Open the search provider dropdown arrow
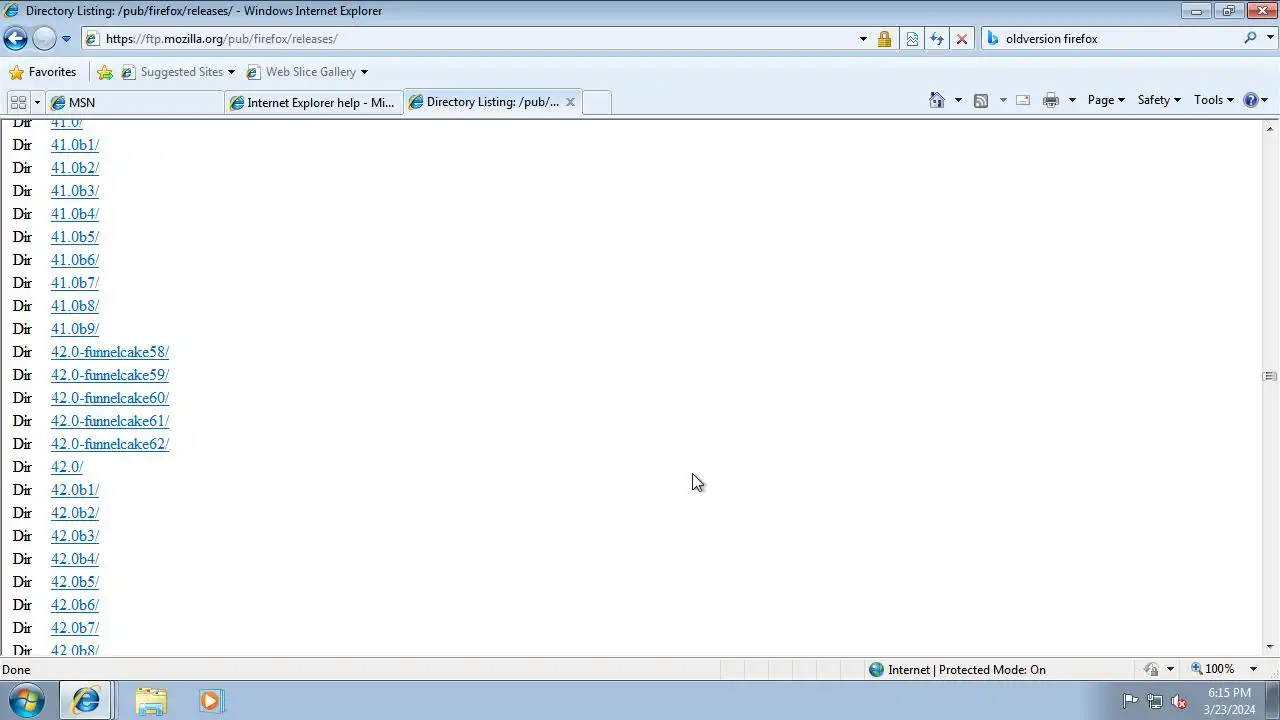This screenshot has height=720, width=1280. 1270,39
